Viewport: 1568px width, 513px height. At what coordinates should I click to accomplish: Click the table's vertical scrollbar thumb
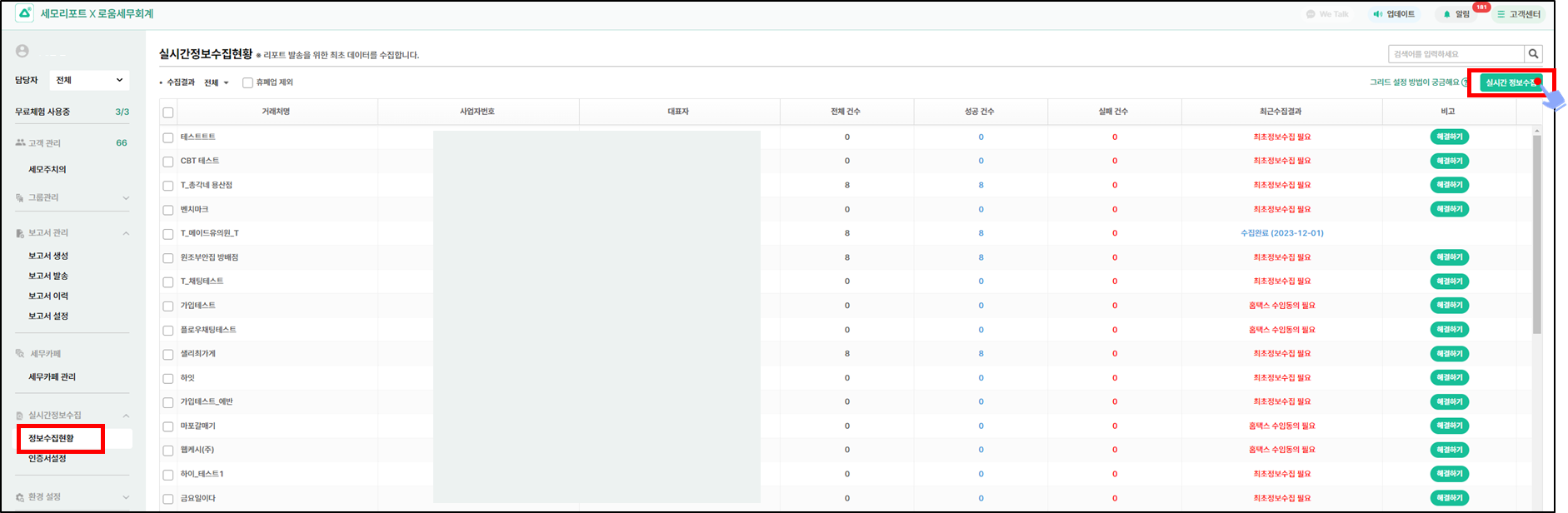click(1536, 233)
